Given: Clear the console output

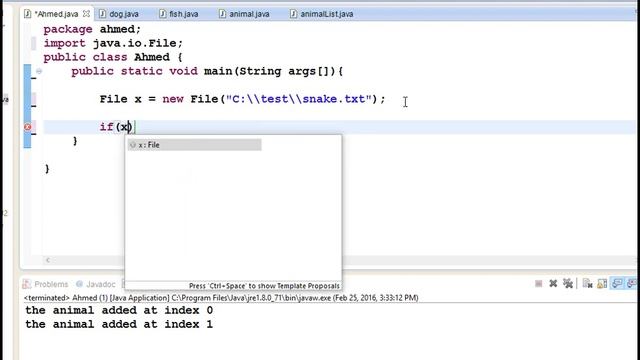Looking at the screenshot, I should 587,284.
